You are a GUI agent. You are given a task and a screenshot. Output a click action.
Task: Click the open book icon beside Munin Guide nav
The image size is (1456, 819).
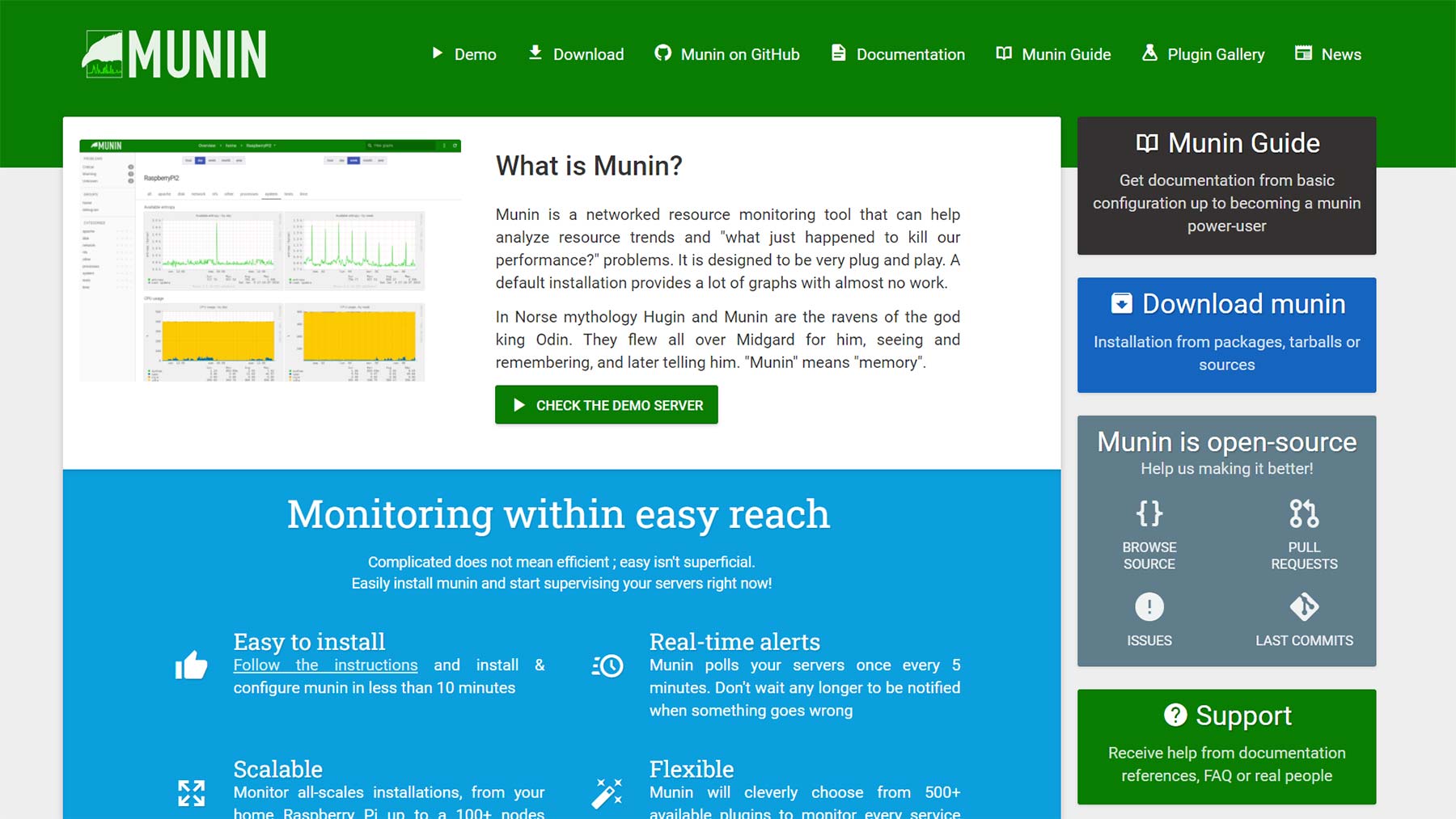tap(1004, 53)
